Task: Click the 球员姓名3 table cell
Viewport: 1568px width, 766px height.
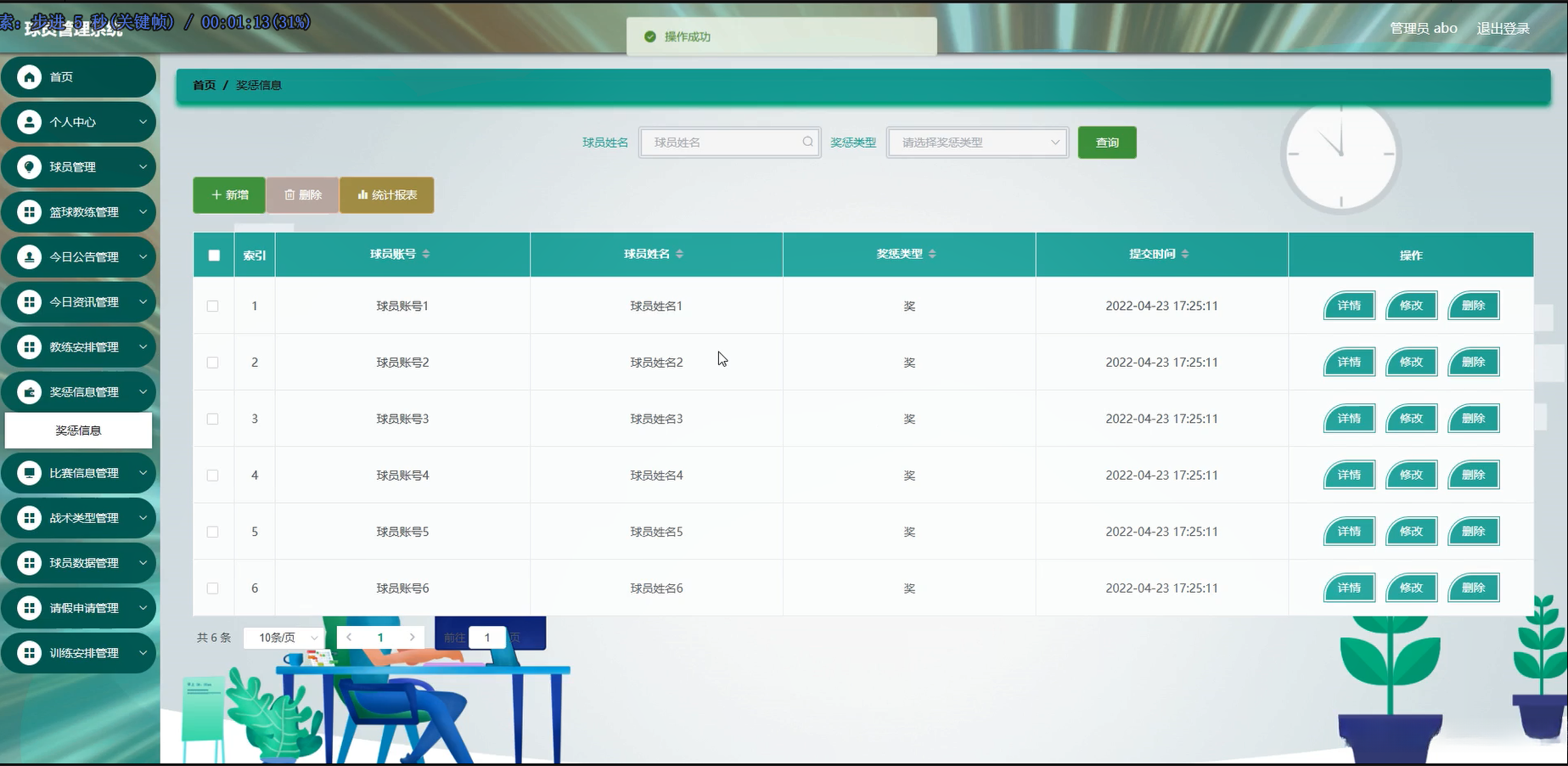Action: (x=656, y=419)
